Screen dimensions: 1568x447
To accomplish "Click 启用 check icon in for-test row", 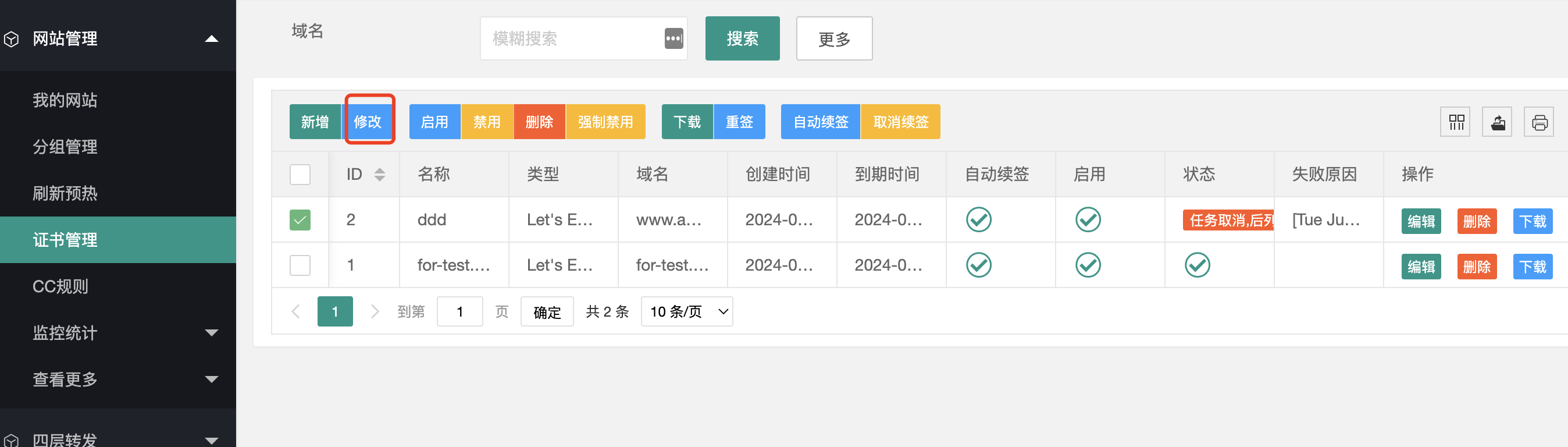I will coord(1088,265).
